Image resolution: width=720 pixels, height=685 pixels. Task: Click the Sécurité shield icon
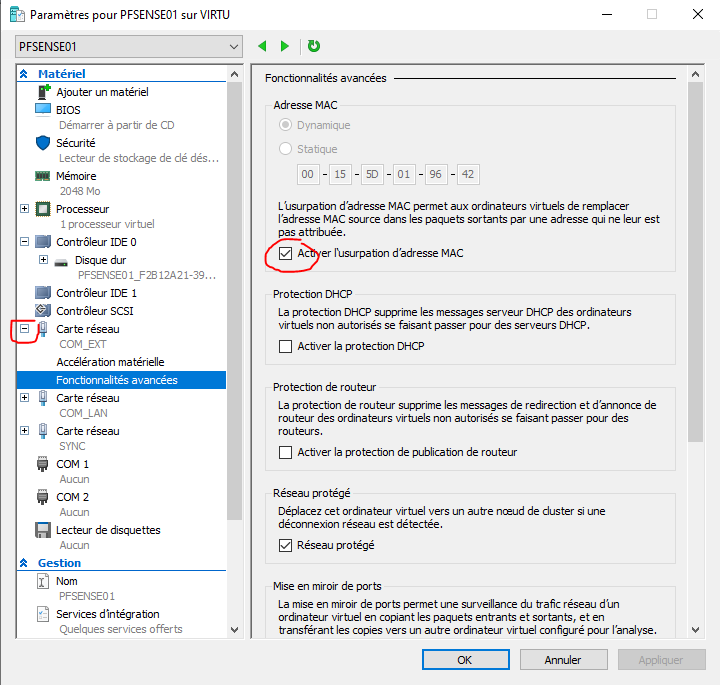43,143
